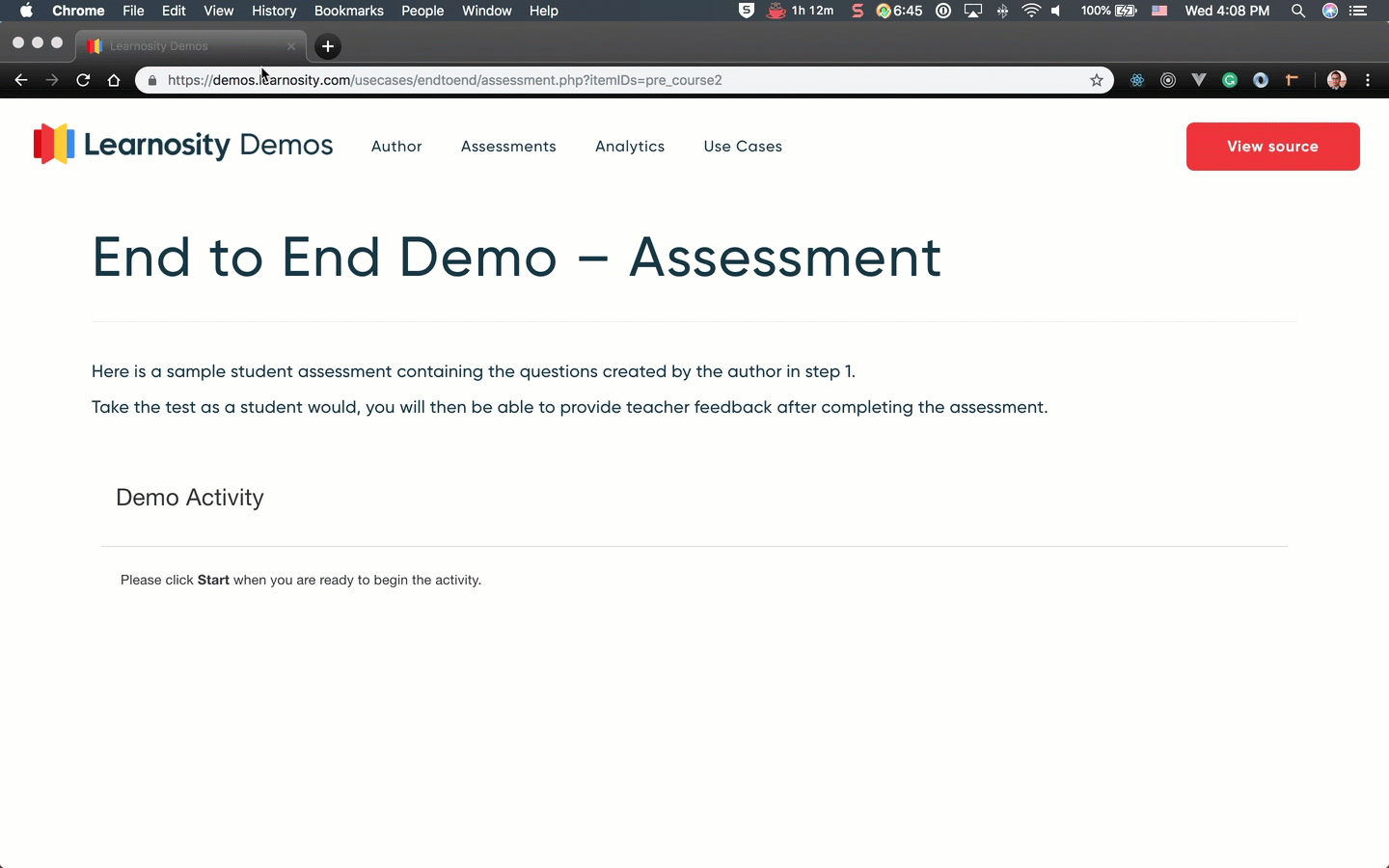
Task: Open the Bookmarks menu
Action: 349,11
